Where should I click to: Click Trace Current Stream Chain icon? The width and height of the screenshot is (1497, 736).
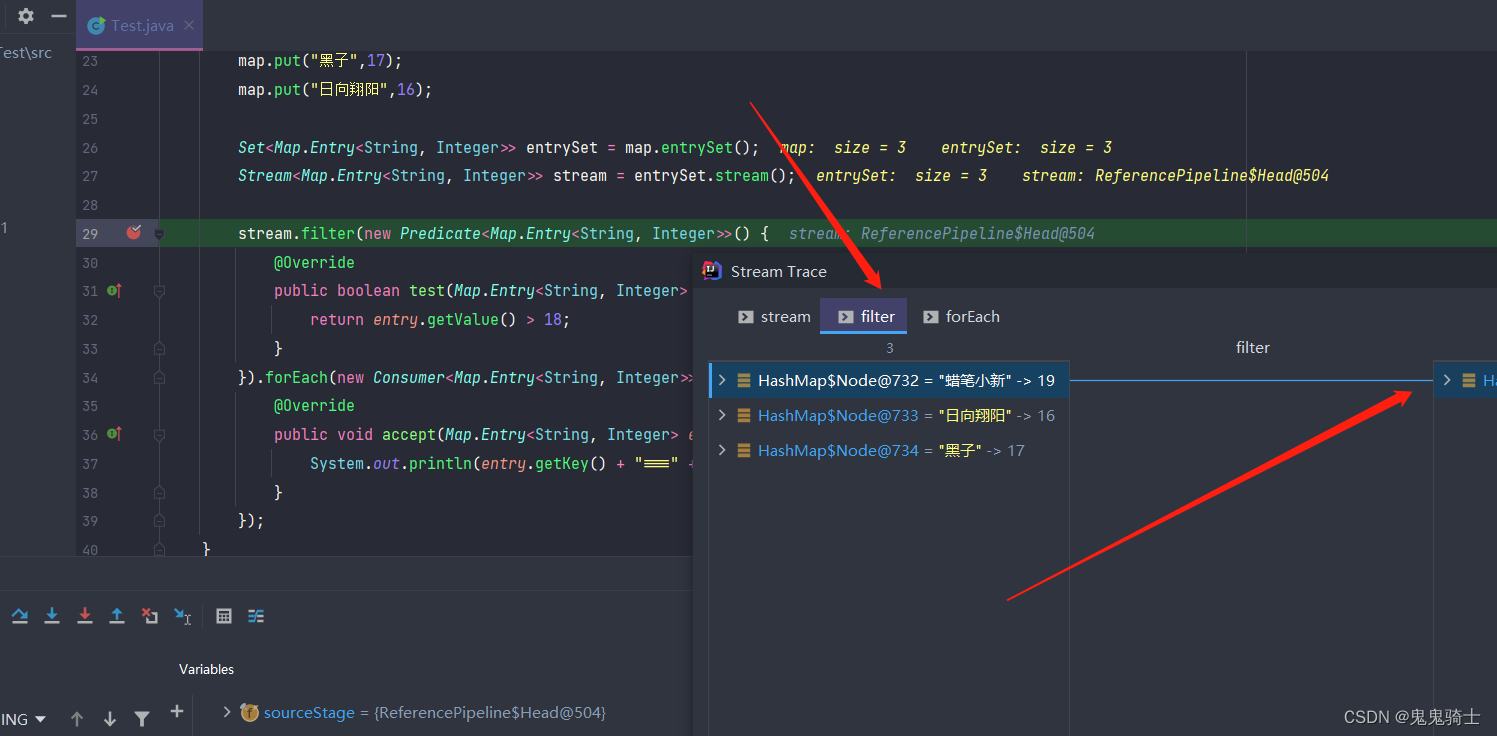pos(256,616)
